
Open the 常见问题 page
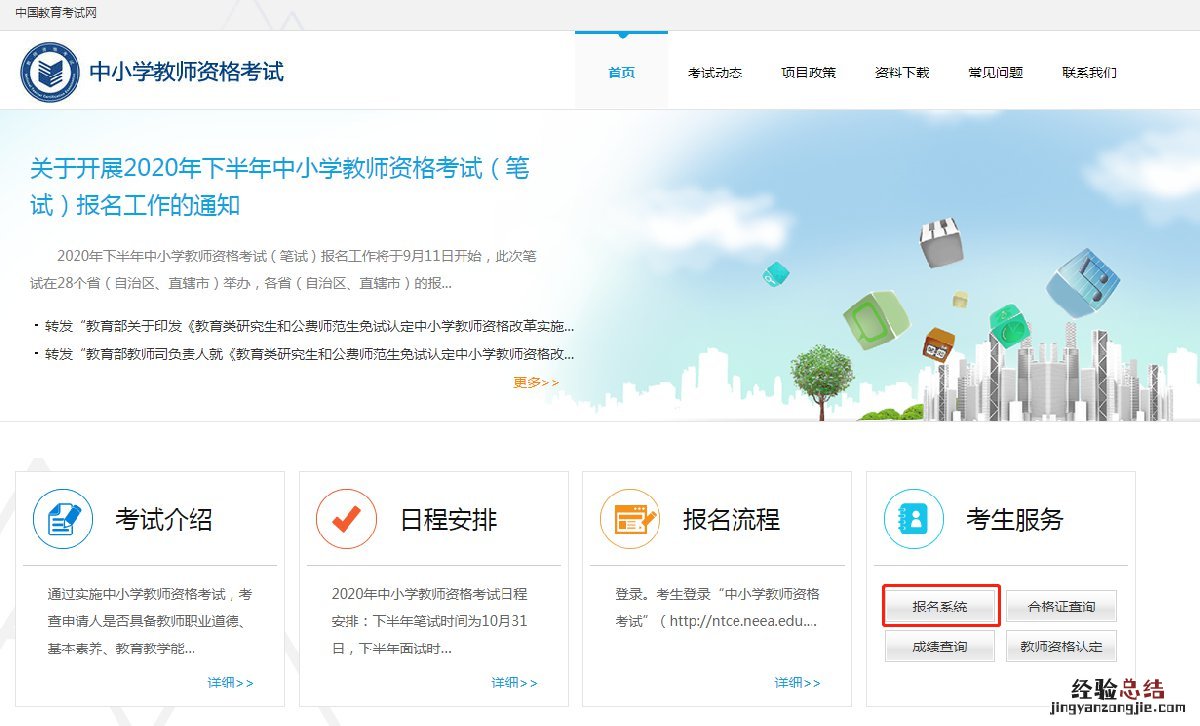click(995, 73)
